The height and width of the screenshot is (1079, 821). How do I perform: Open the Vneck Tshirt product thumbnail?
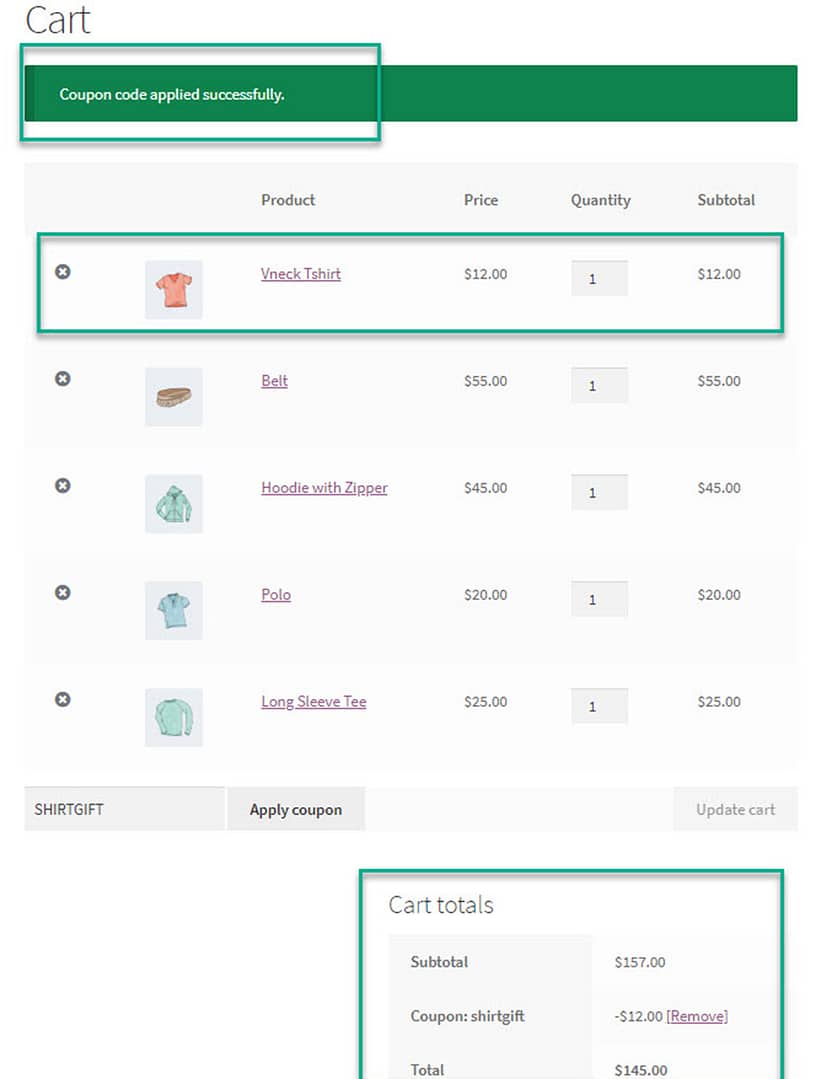[173, 290]
